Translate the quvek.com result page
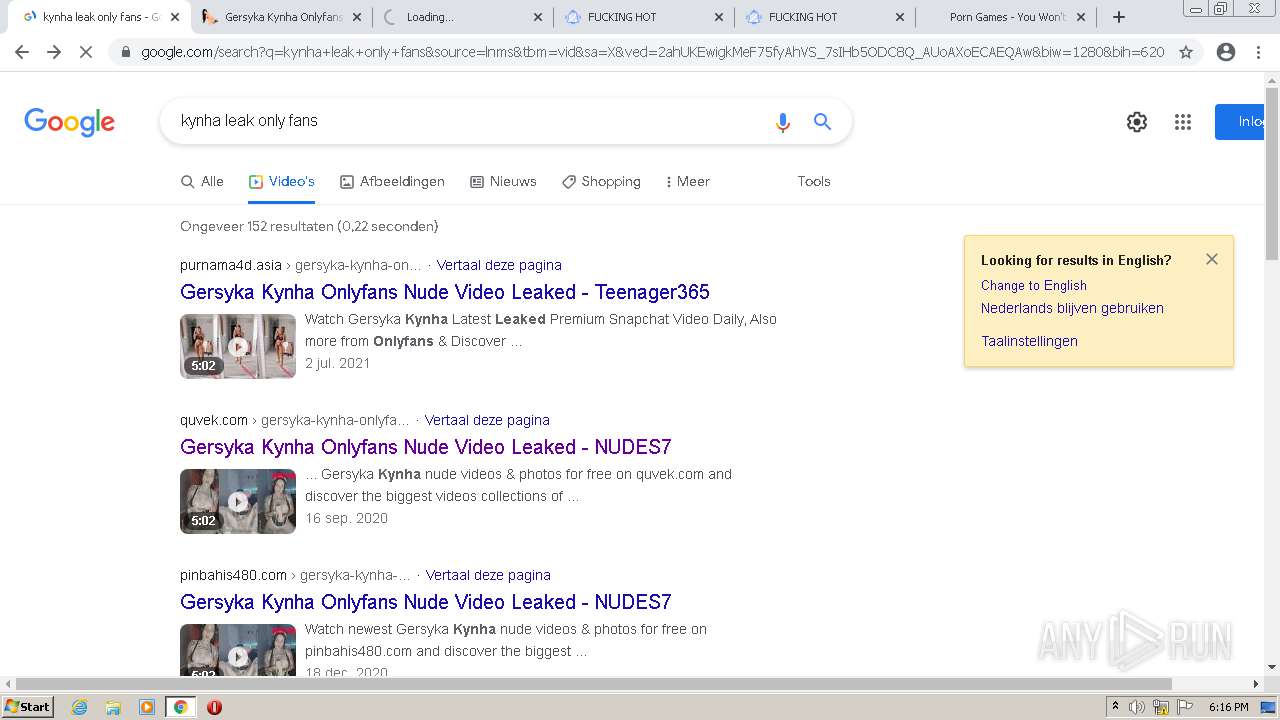The width and height of the screenshot is (1280, 720). 487,420
